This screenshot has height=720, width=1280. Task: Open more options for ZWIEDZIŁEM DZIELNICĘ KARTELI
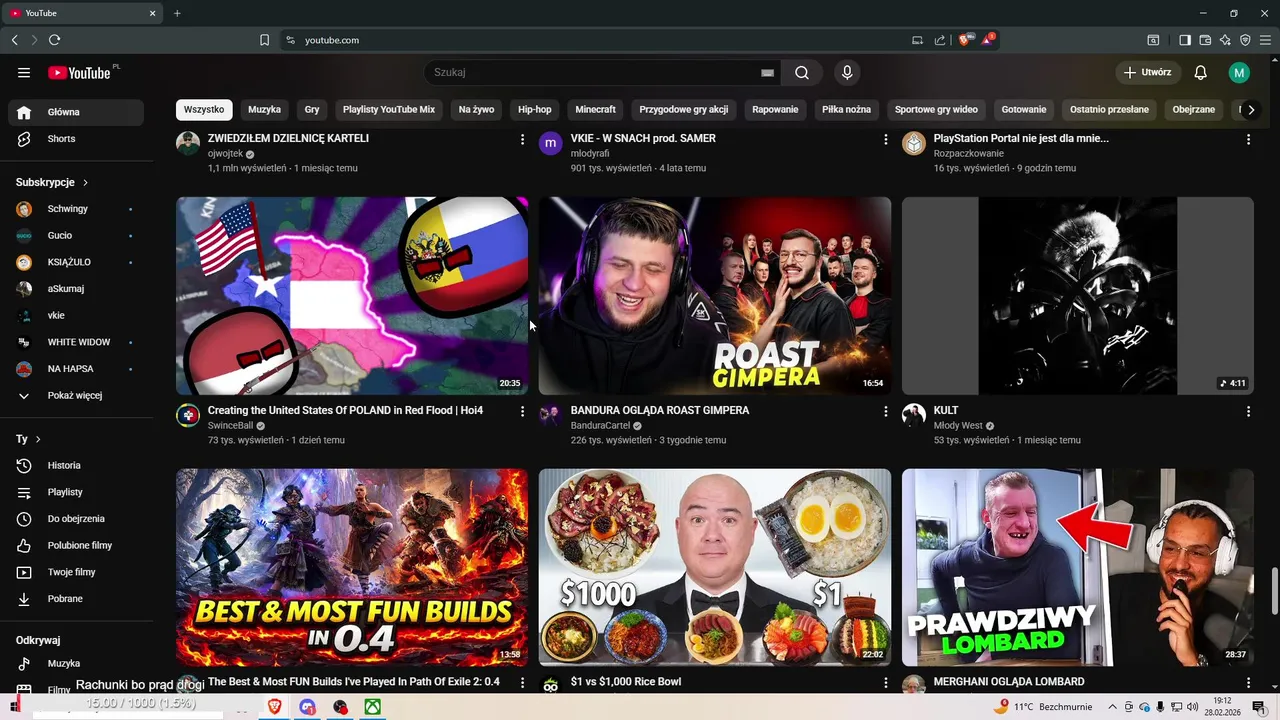[x=522, y=140]
